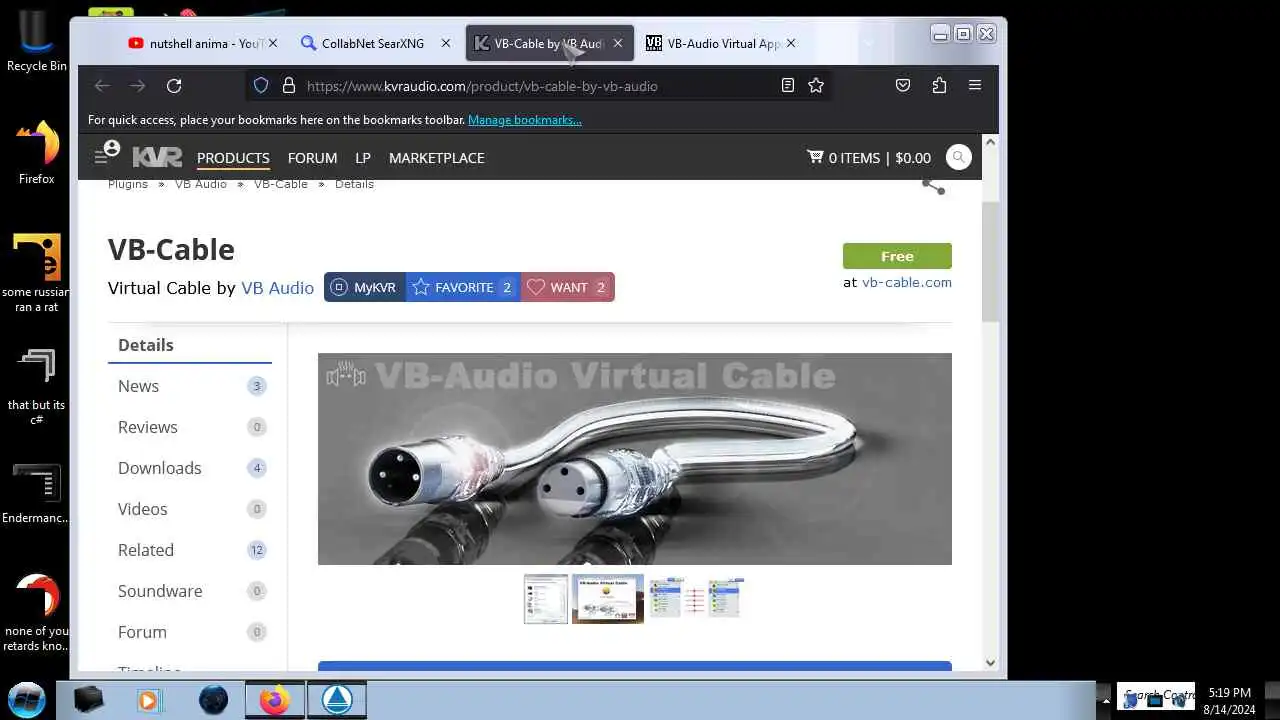1280x720 pixels.
Task: Click VB-Cable in the breadcrumb
Action: tap(281, 184)
